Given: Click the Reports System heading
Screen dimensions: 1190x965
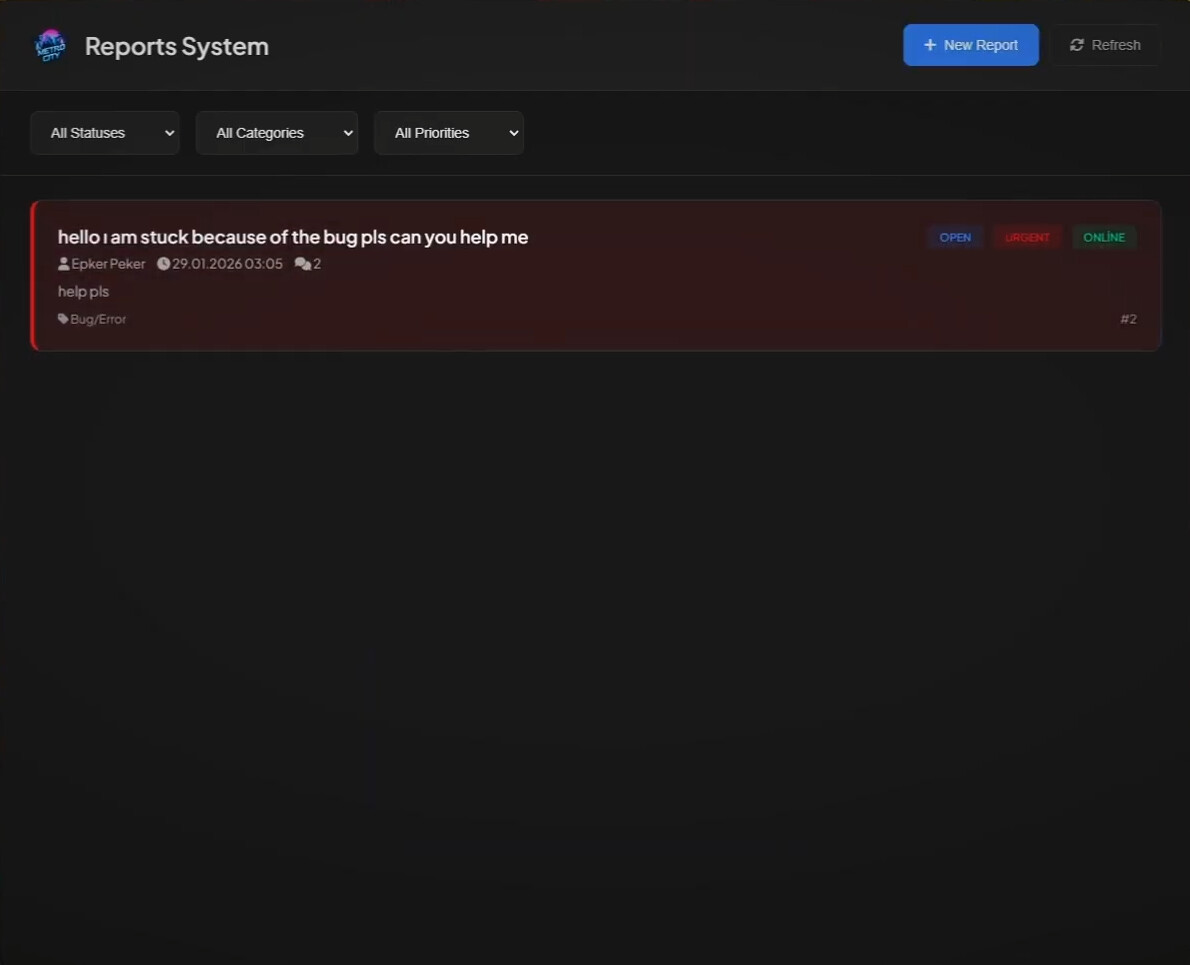Looking at the screenshot, I should coord(177,46).
